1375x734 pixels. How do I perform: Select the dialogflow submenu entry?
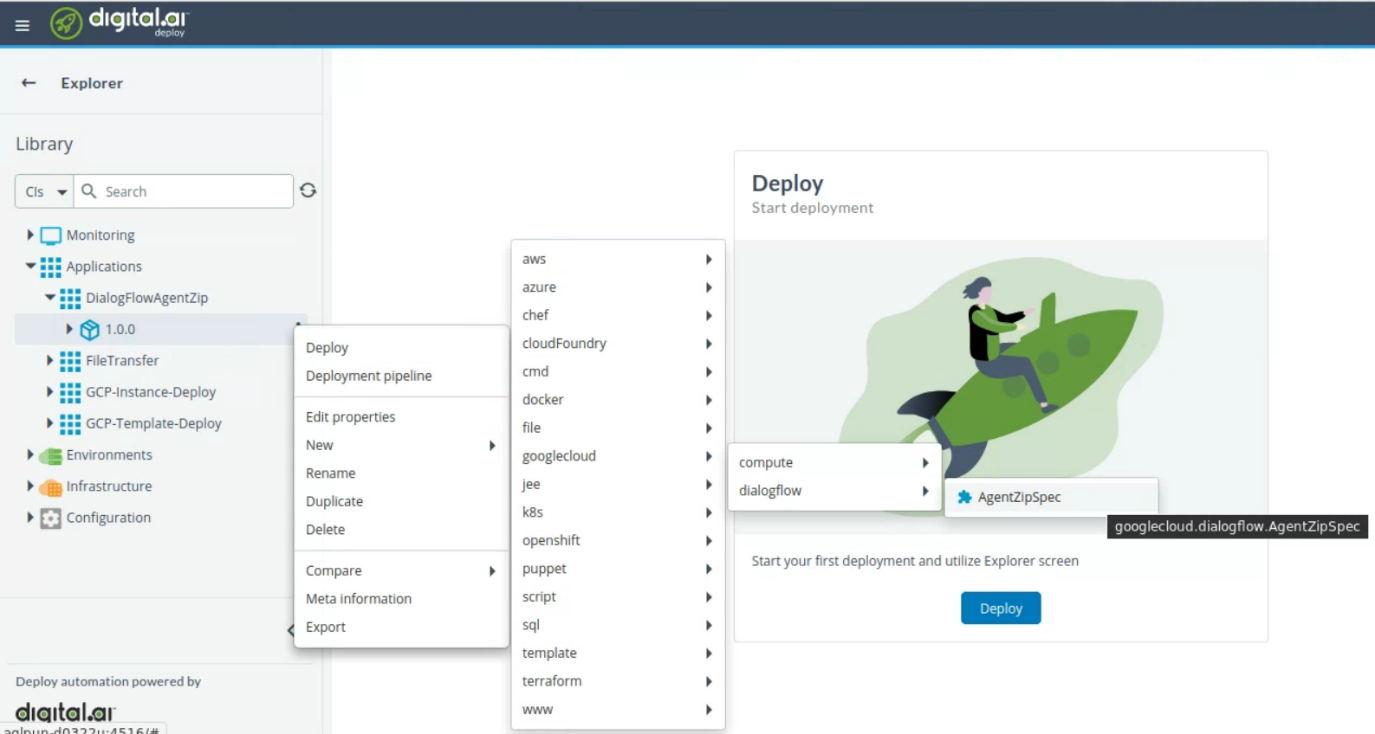tap(834, 490)
